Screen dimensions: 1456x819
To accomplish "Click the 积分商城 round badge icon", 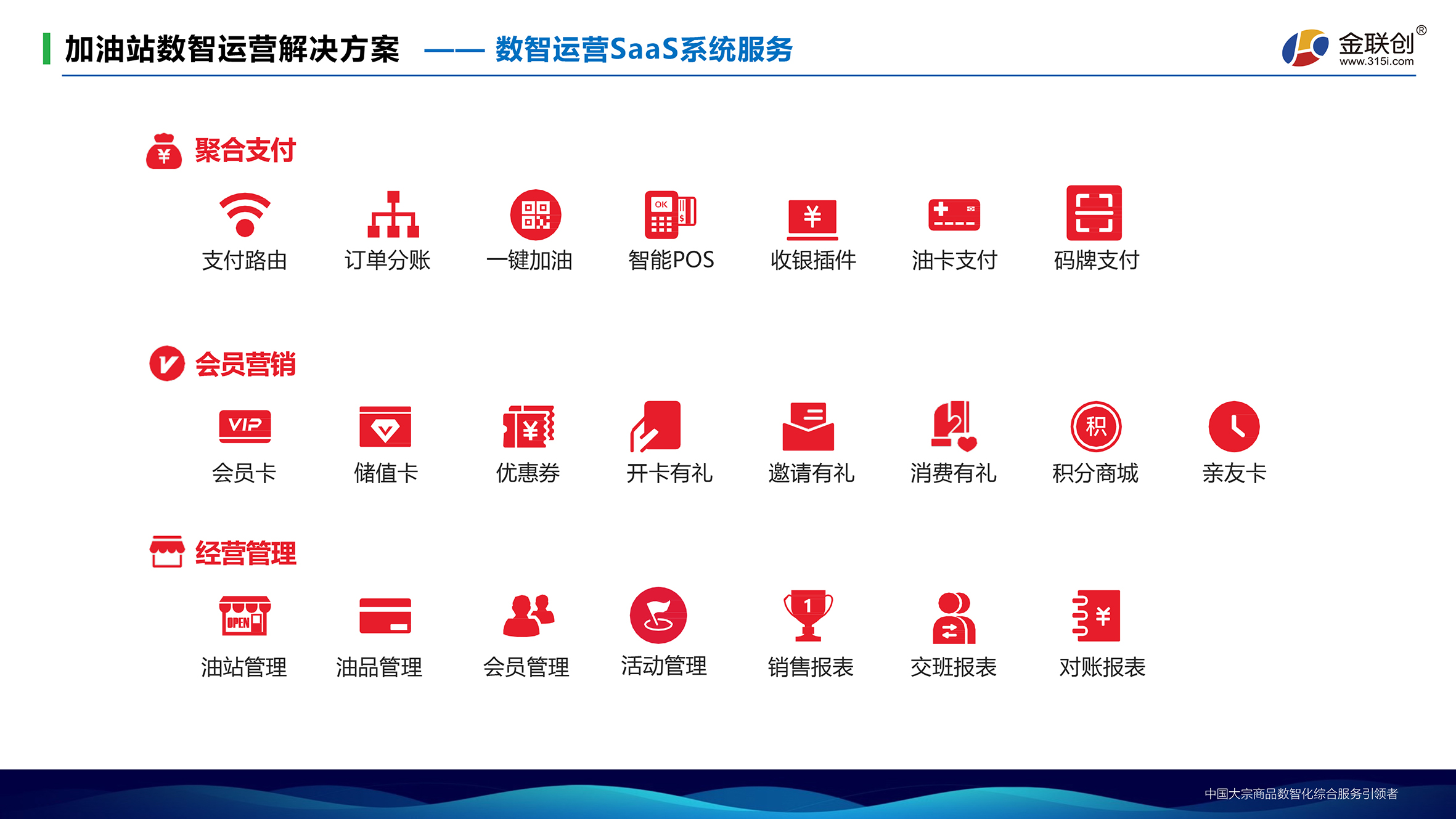I will (x=1095, y=426).
